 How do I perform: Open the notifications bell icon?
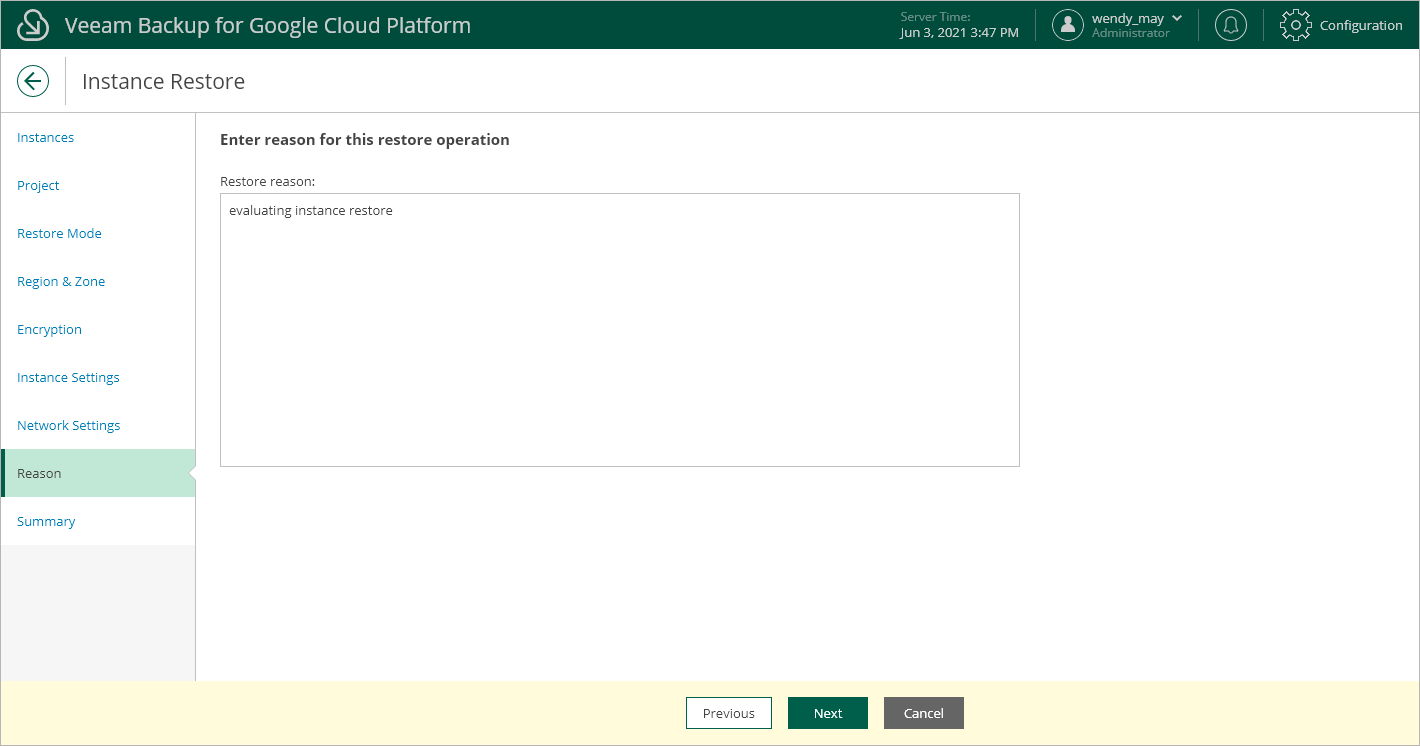tap(1231, 25)
